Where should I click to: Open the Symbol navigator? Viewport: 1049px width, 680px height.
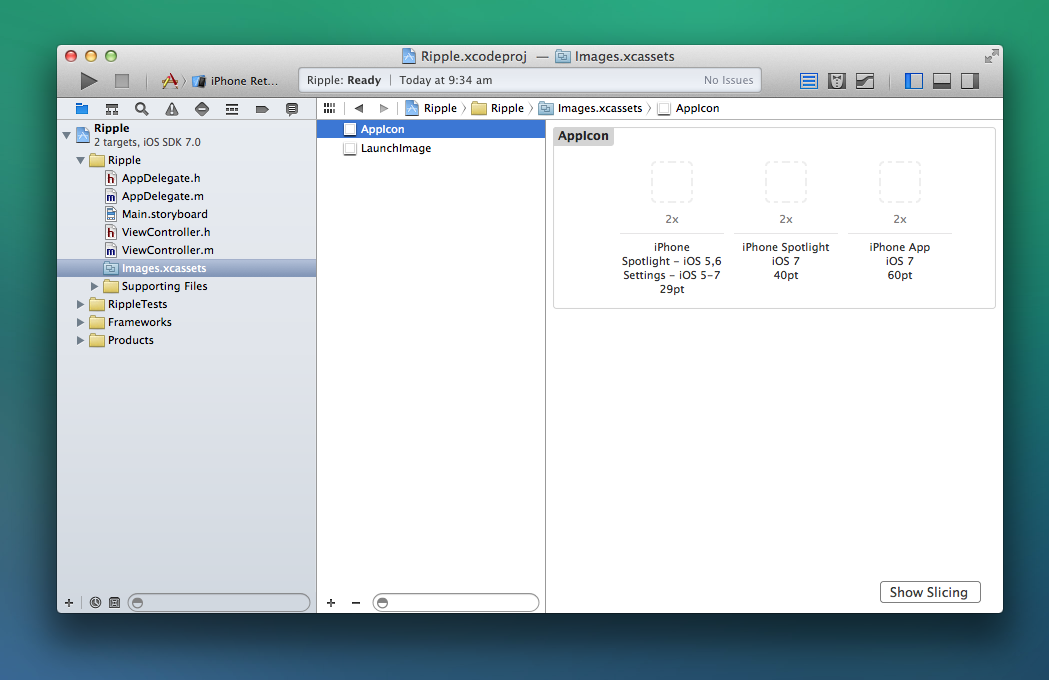(112, 109)
